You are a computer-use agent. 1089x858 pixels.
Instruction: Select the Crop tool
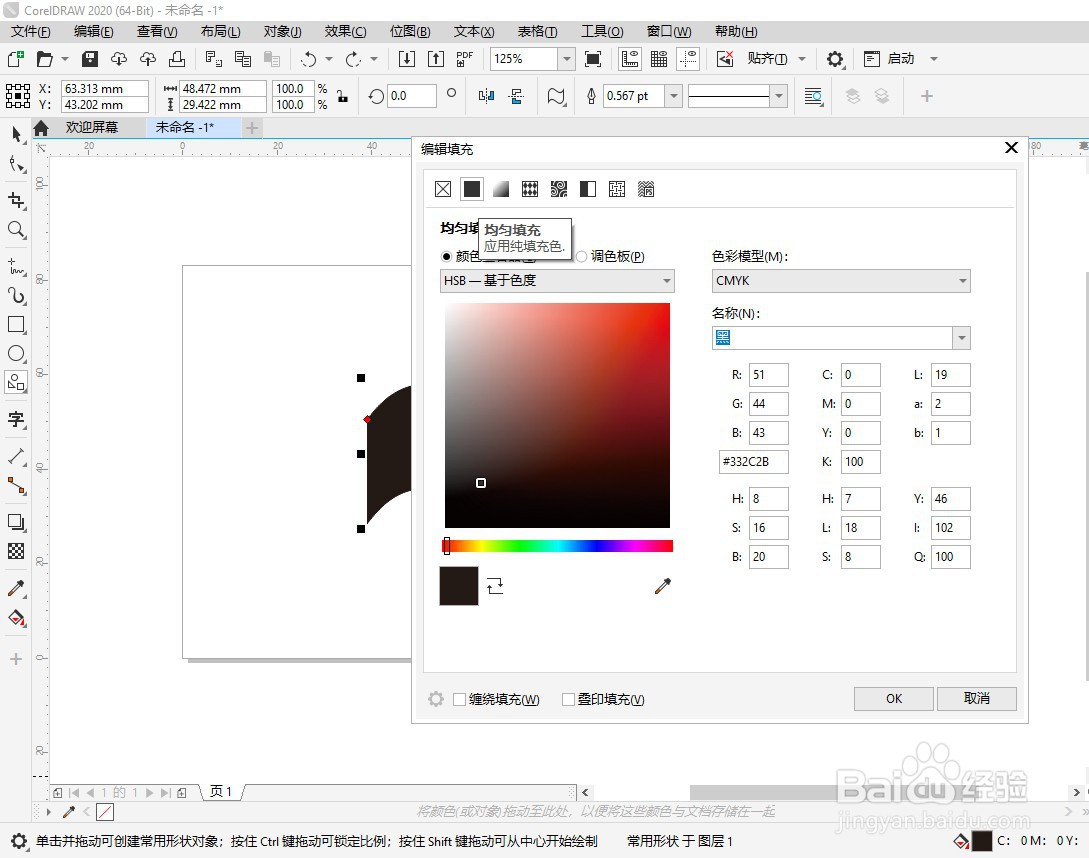(17, 201)
